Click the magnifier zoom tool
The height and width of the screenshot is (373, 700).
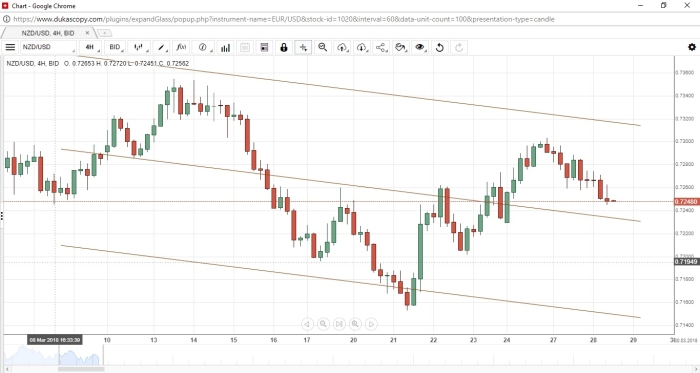tap(323, 47)
